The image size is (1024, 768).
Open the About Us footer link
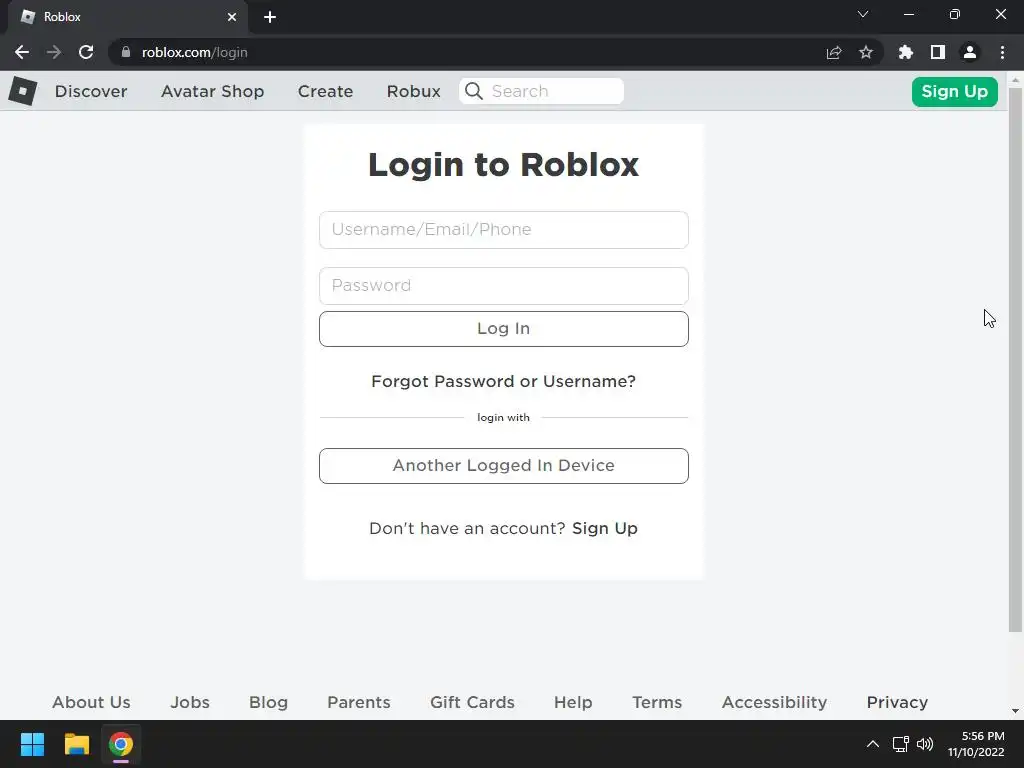(91, 702)
